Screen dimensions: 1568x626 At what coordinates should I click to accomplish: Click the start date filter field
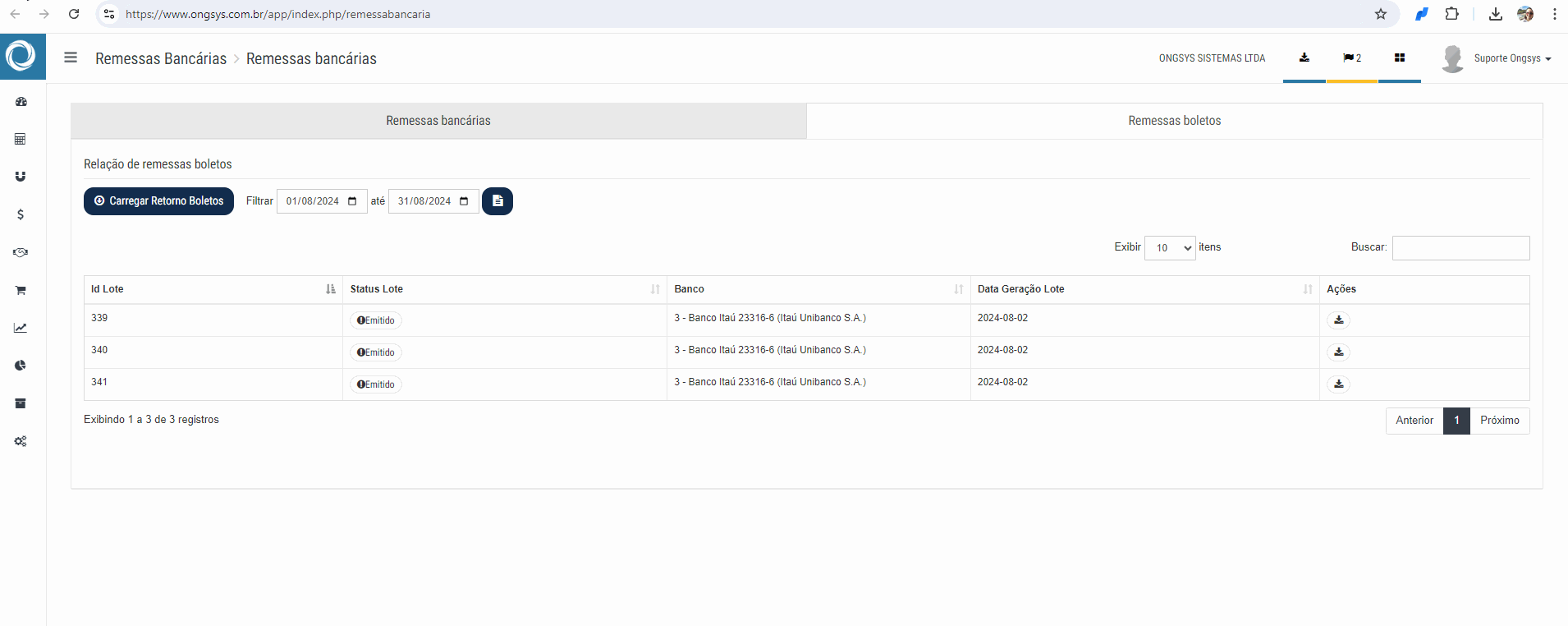click(322, 201)
